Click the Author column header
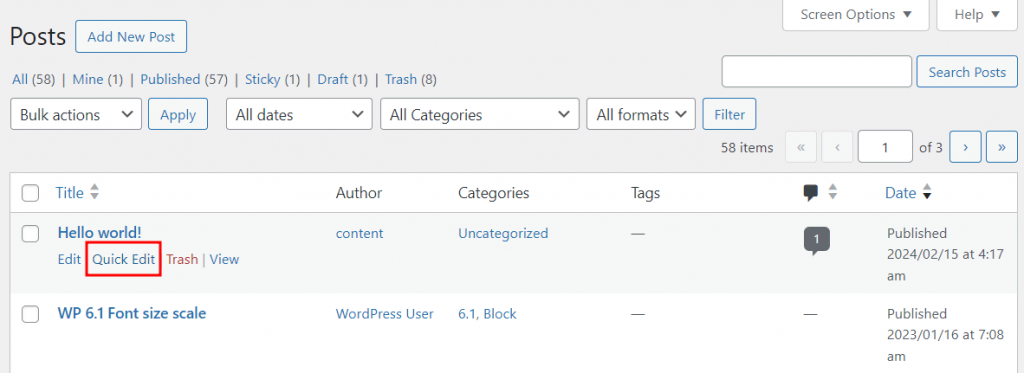The image size is (1024, 373). point(359,193)
